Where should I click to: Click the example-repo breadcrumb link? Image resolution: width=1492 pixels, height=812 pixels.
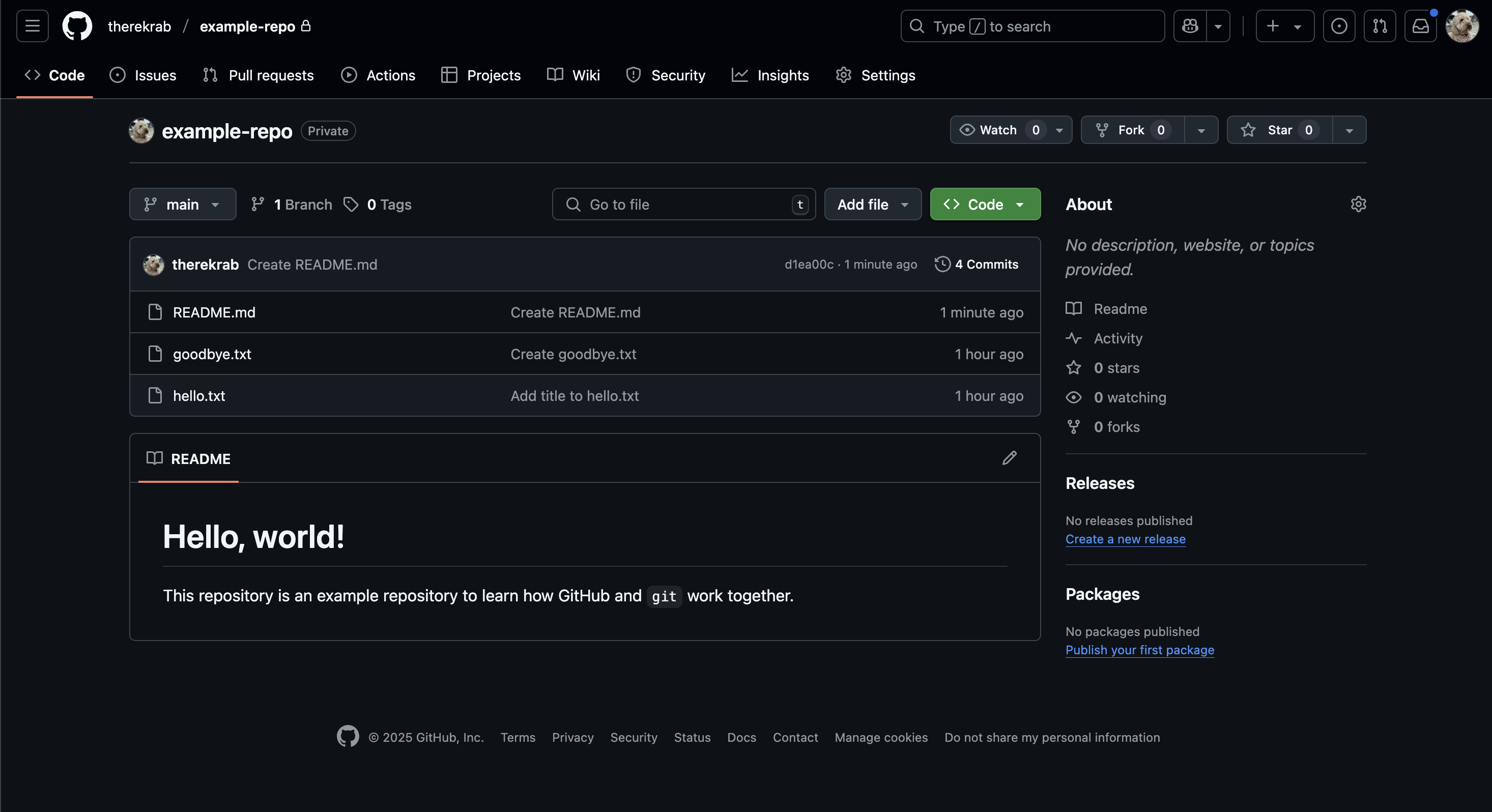247,26
